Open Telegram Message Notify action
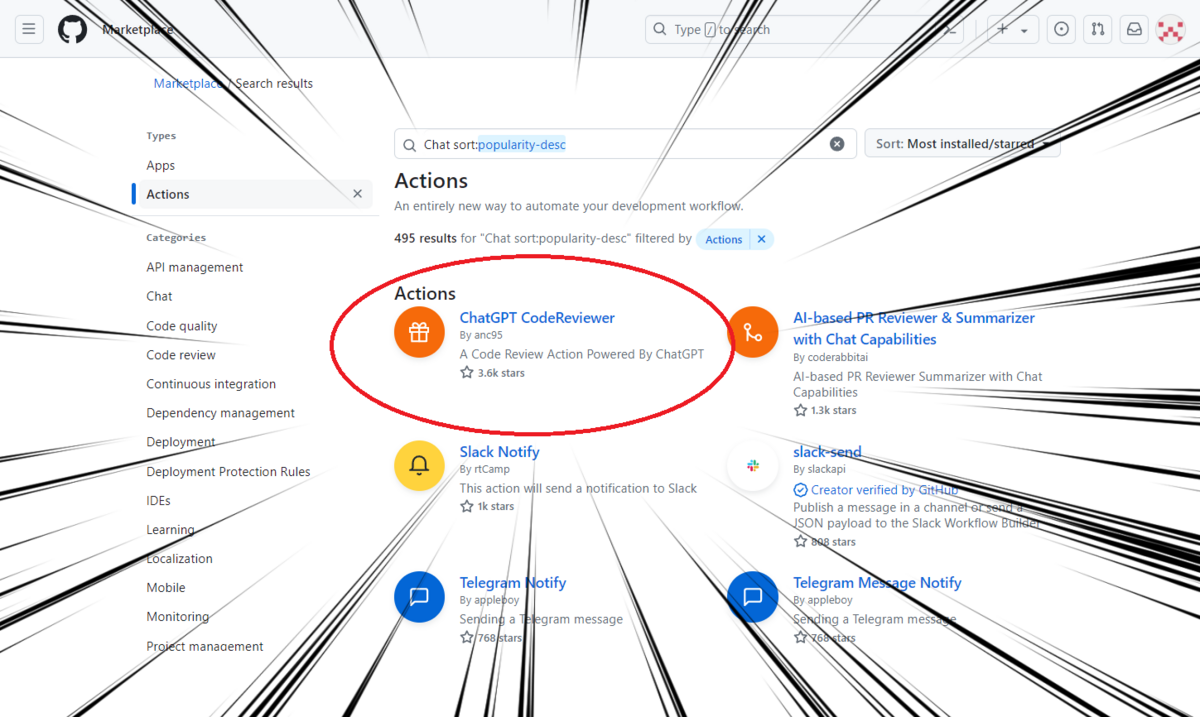1200x717 pixels. (x=877, y=583)
